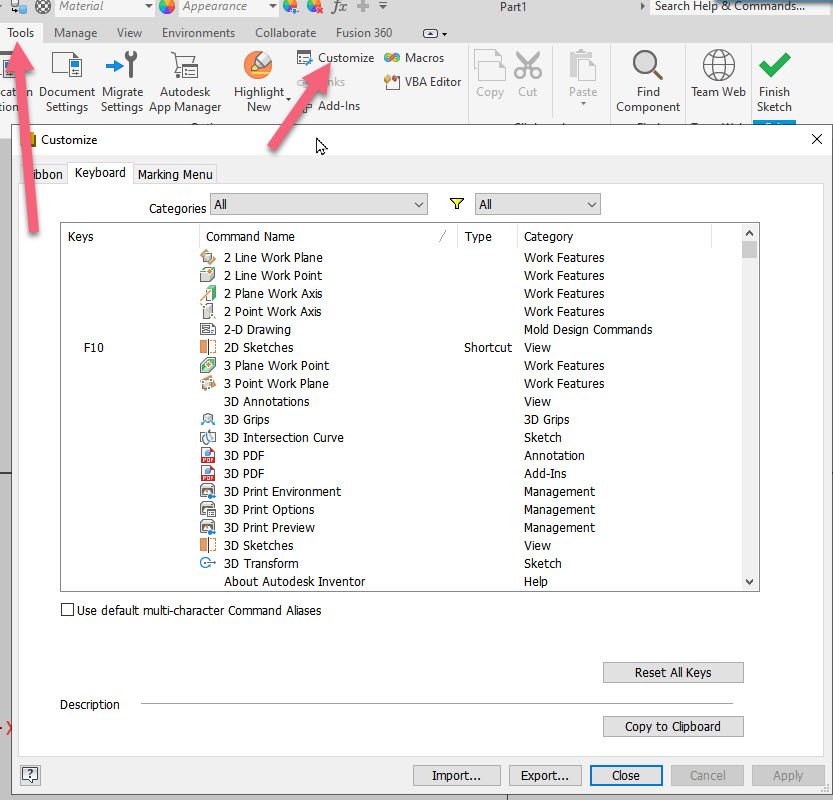The height and width of the screenshot is (800, 833).
Task: Expand the Appearance dropdown
Action: click(273, 6)
